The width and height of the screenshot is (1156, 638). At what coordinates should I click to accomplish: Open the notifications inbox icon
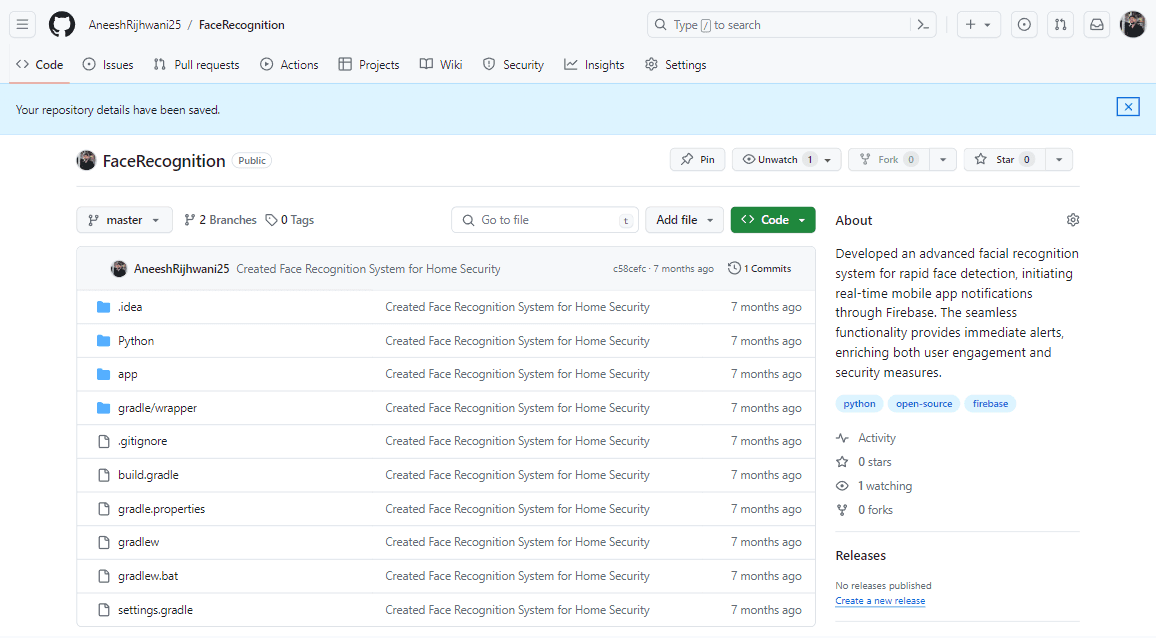point(1097,24)
